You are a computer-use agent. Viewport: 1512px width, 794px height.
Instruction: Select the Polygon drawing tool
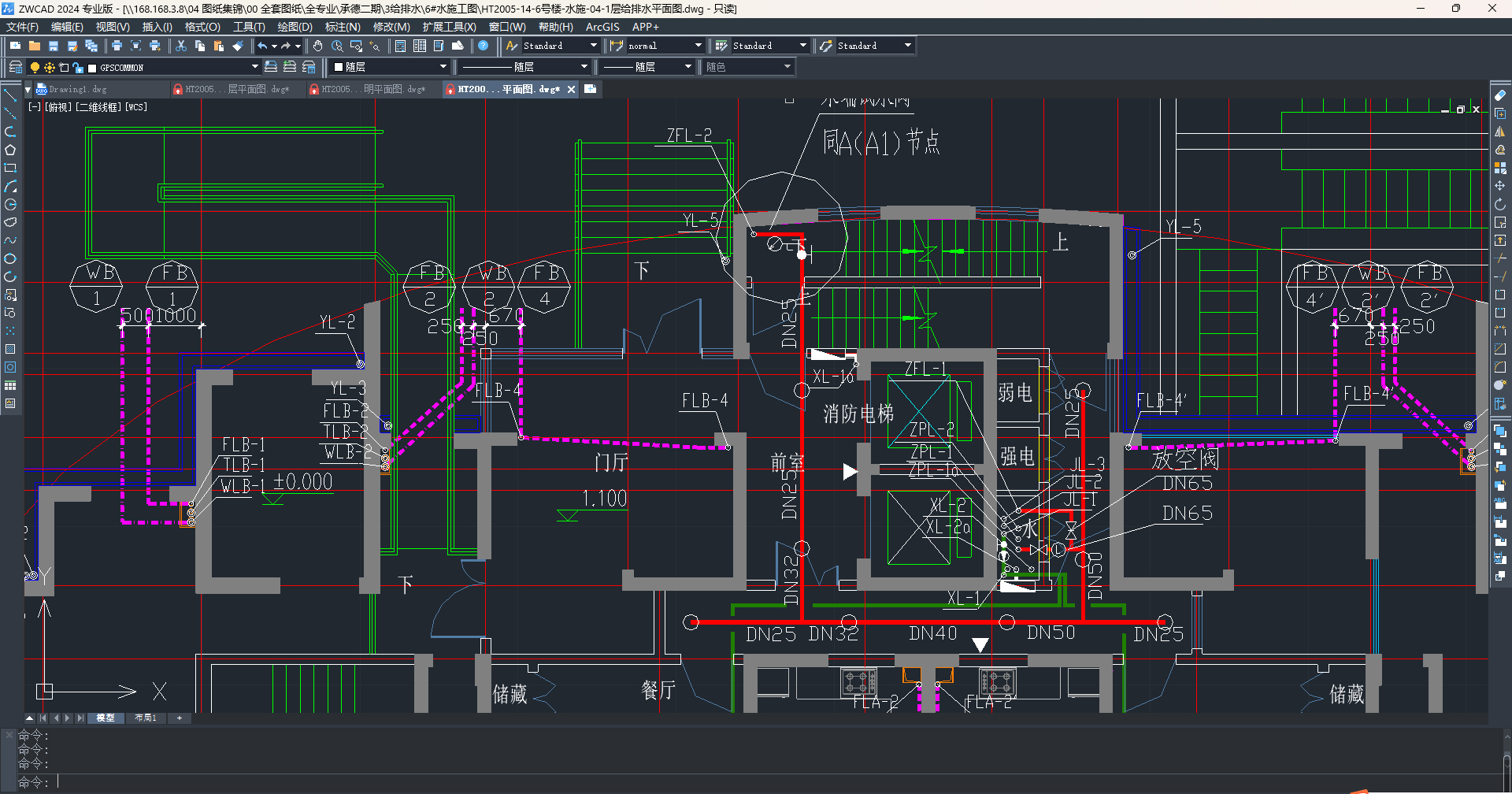coord(10,150)
